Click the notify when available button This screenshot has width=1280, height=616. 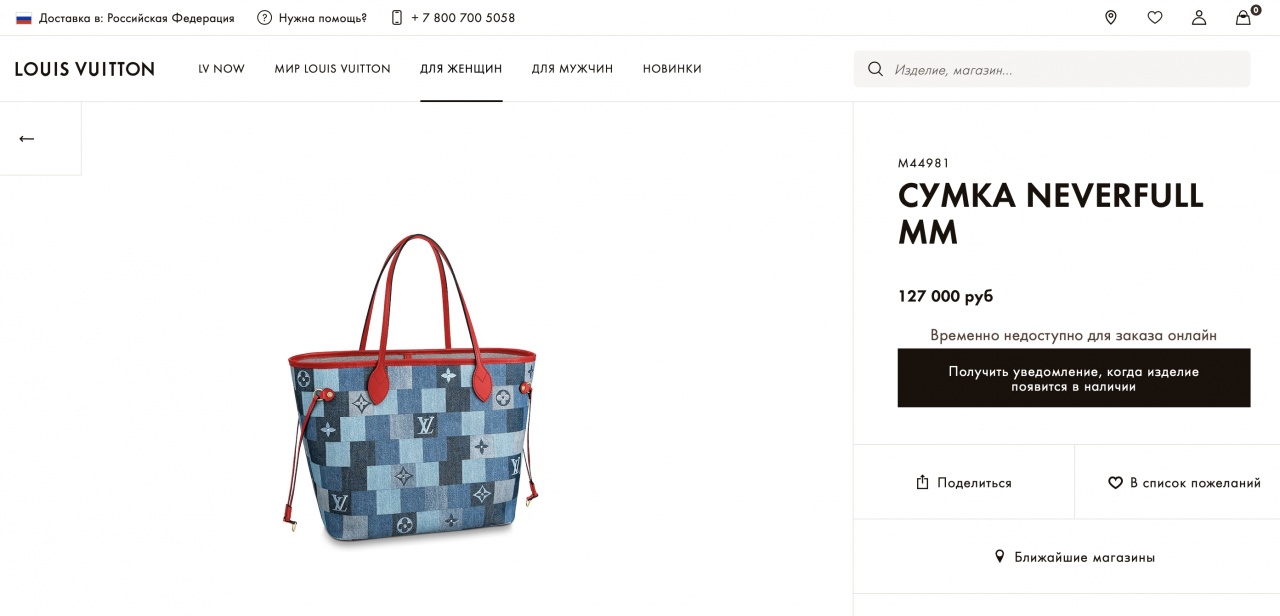tap(1073, 378)
